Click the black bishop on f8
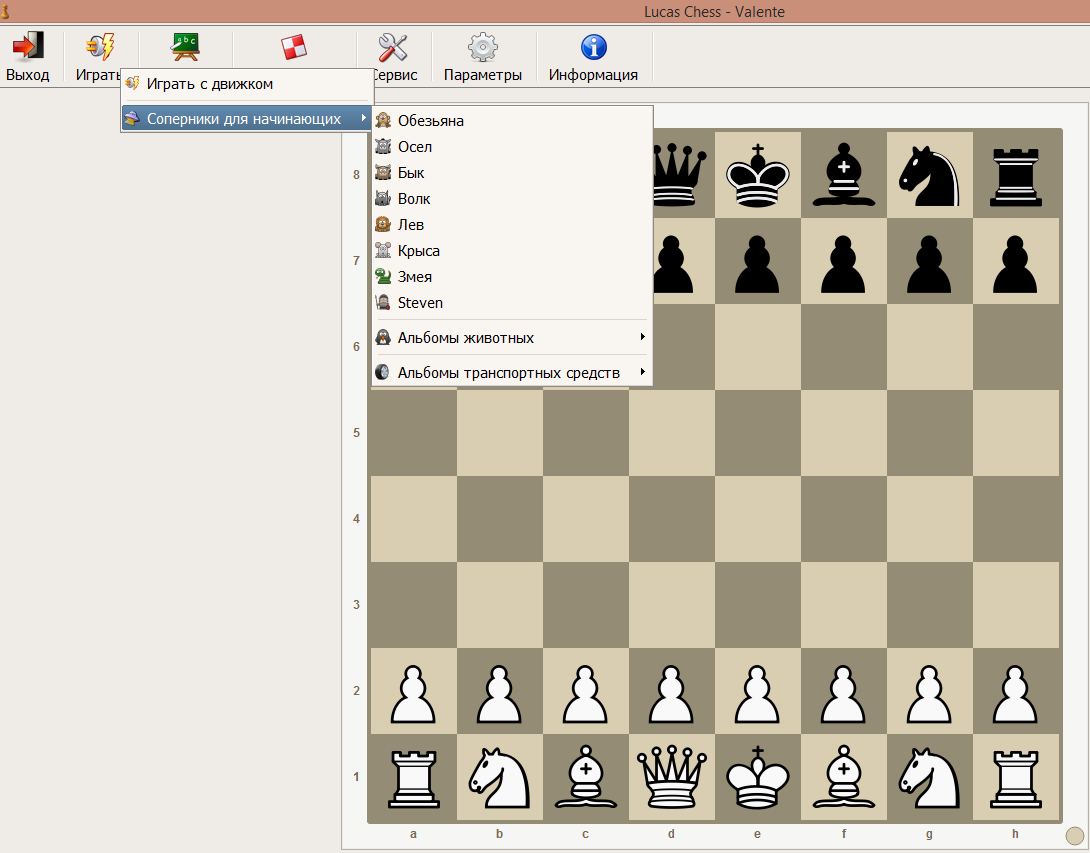 click(844, 175)
